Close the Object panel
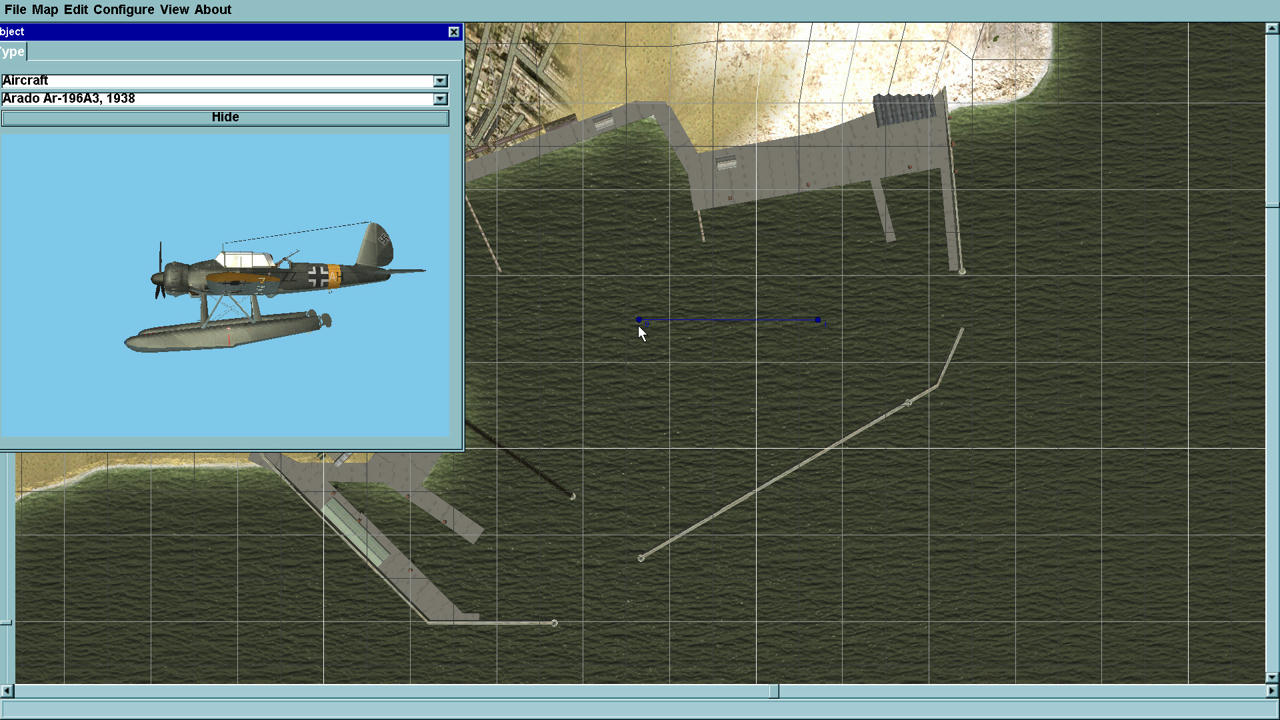The width and height of the screenshot is (1280, 720). pyautogui.click(x=454, y=32)
